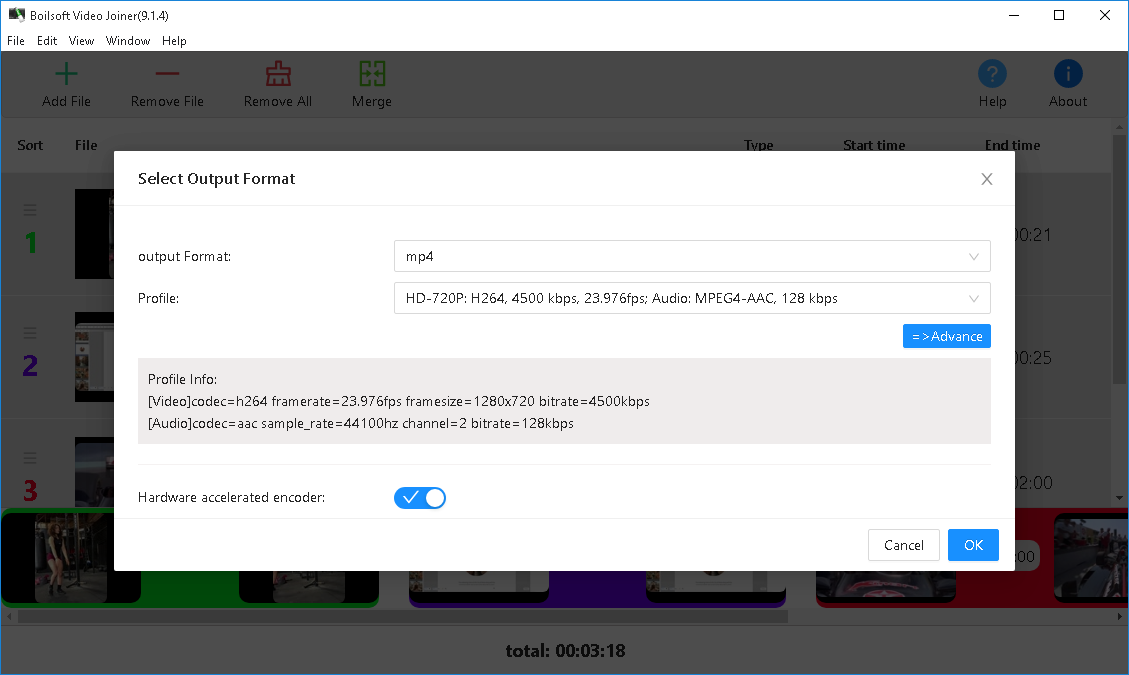Click the [Audio]codec=aac profile info line
1129x675 pixels.
[361, 424]
